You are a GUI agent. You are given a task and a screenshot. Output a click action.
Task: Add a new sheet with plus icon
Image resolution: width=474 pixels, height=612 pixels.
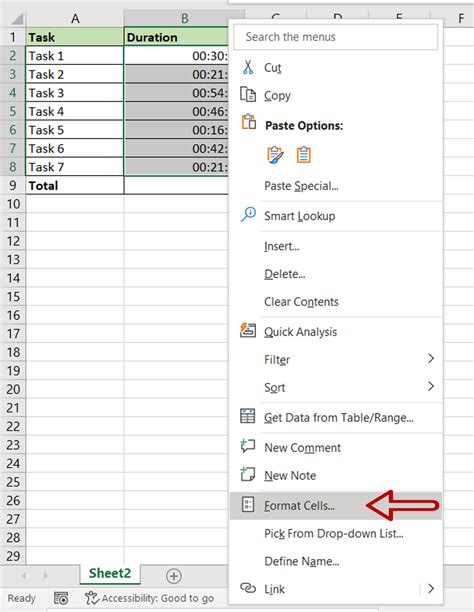click(x=174, y=576)
